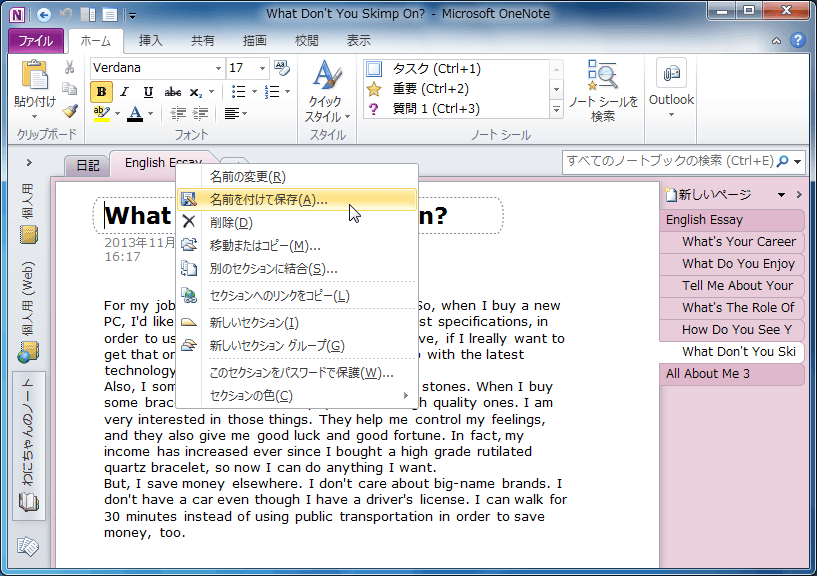Click the numbered list icon
Viewport: 817px width, 576px height.
click(272, 92)
